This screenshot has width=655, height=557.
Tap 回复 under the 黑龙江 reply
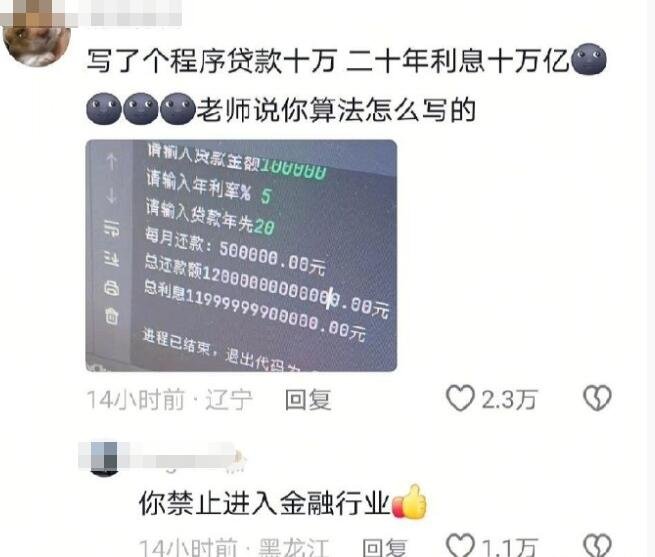(384, 547)
